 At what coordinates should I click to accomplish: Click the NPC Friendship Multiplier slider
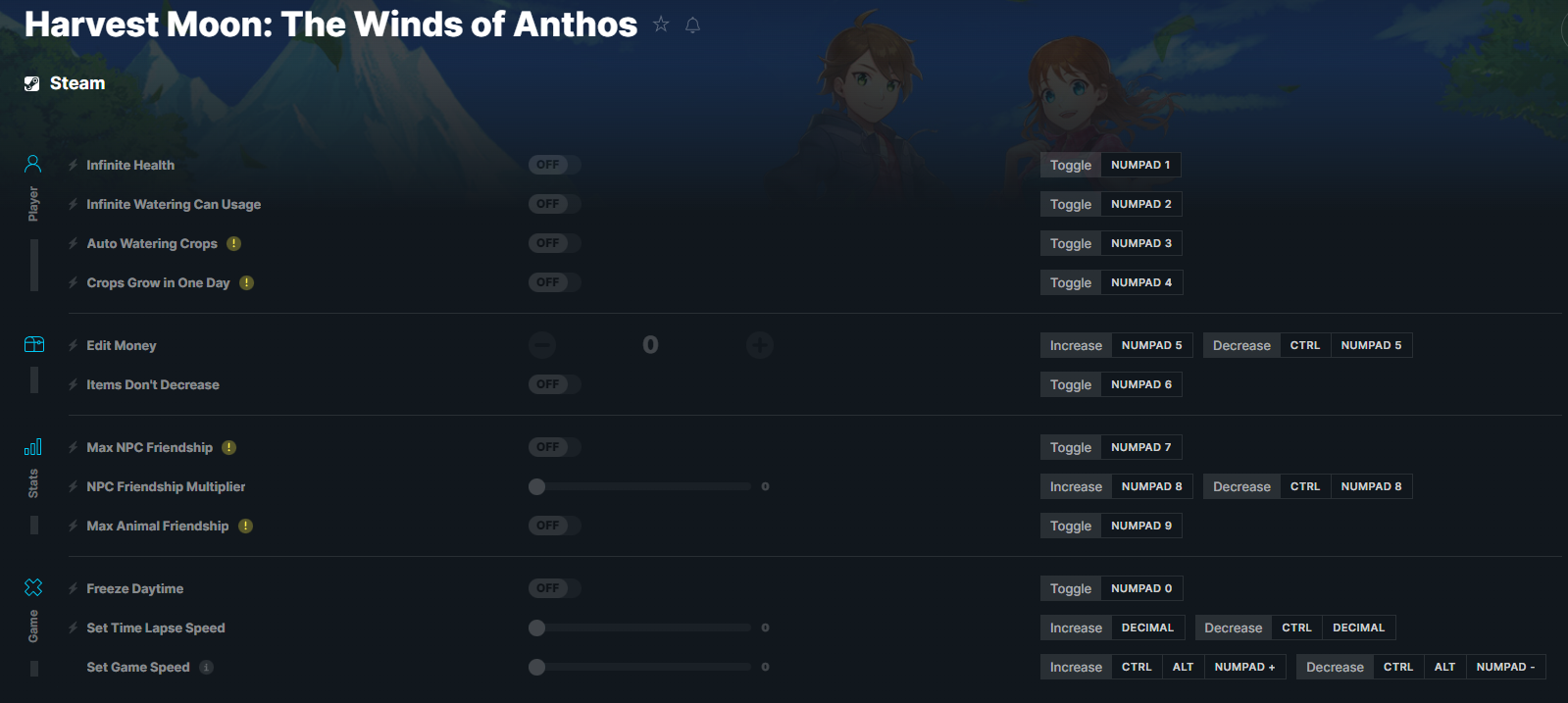[642, 486]
